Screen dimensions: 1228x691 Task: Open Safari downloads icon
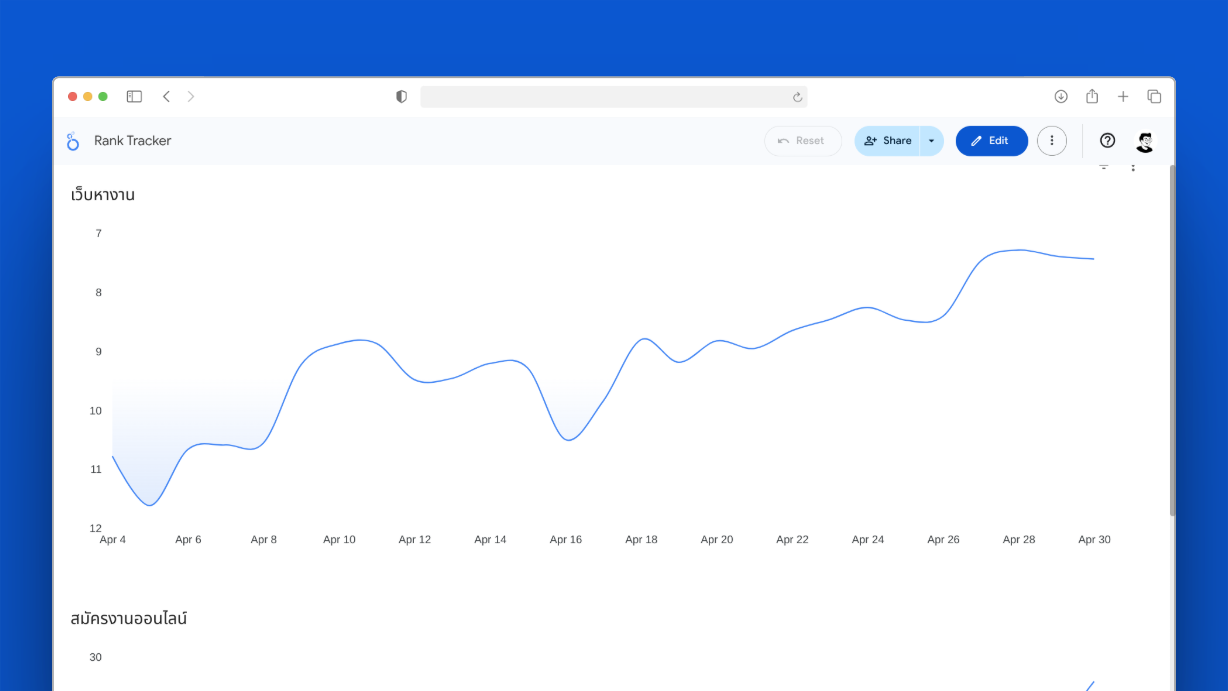click(1061, 97)
